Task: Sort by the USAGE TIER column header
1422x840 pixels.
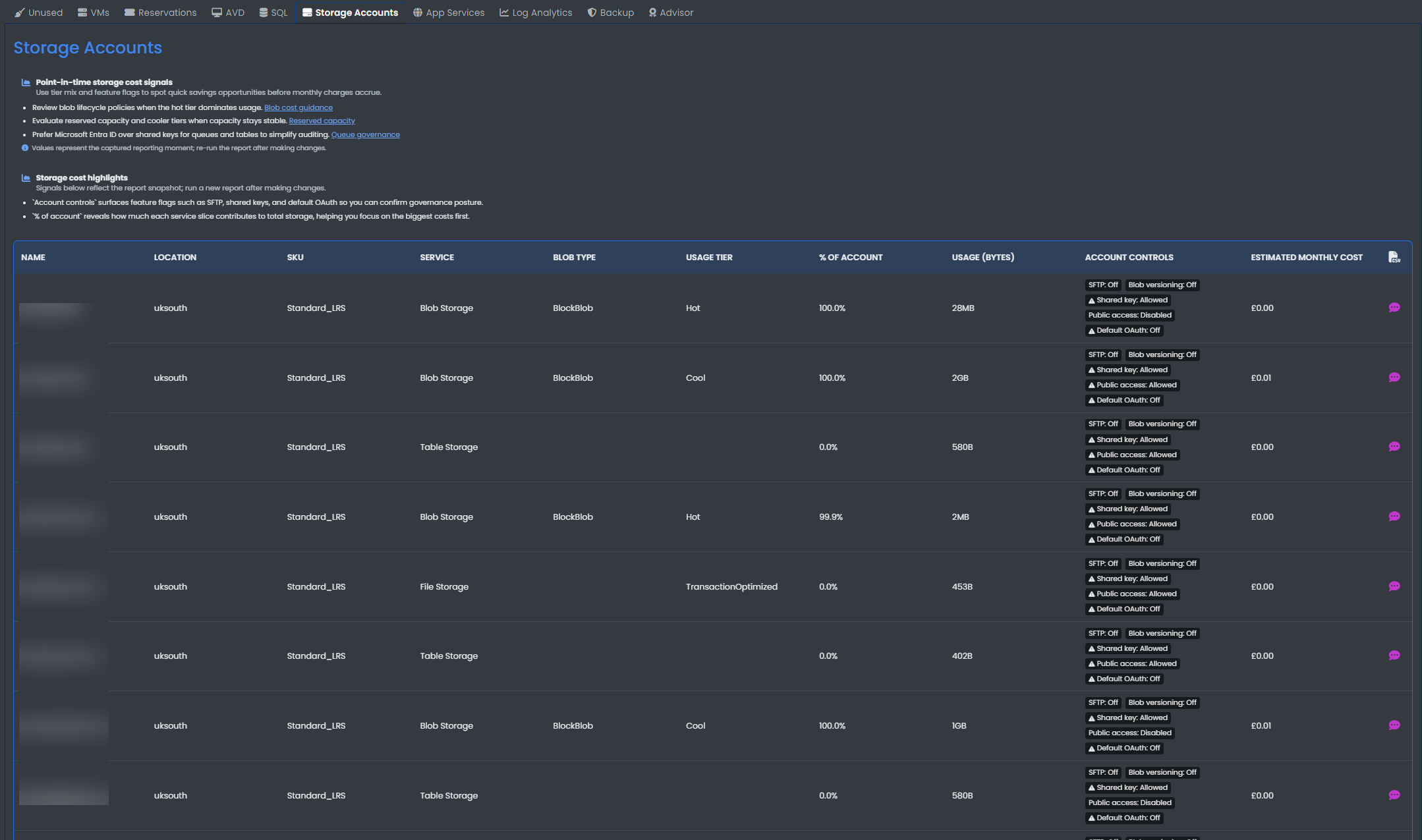Action: coord(709,257)
